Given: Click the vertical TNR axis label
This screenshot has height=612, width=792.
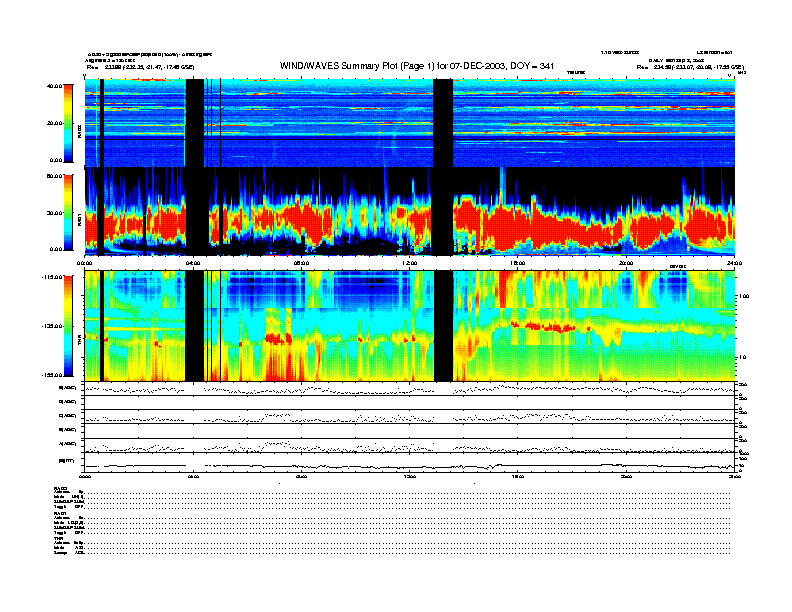Looking at the screenshot, I should click(79, 342).
